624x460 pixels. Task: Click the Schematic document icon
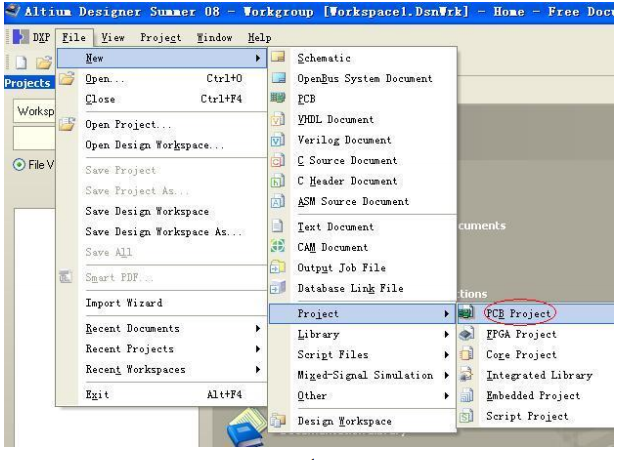[278, 57]
